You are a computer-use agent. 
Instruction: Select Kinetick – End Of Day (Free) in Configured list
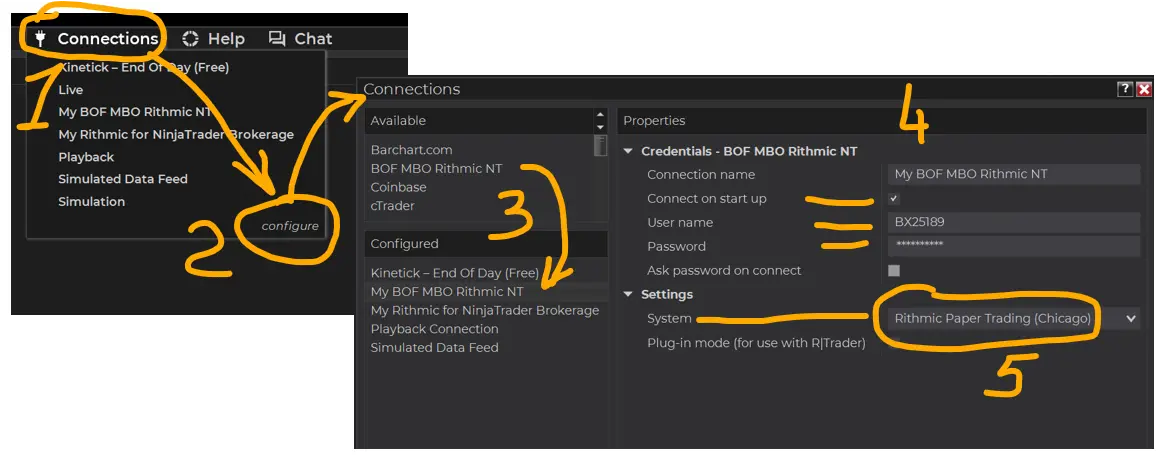tap(455, 273)
